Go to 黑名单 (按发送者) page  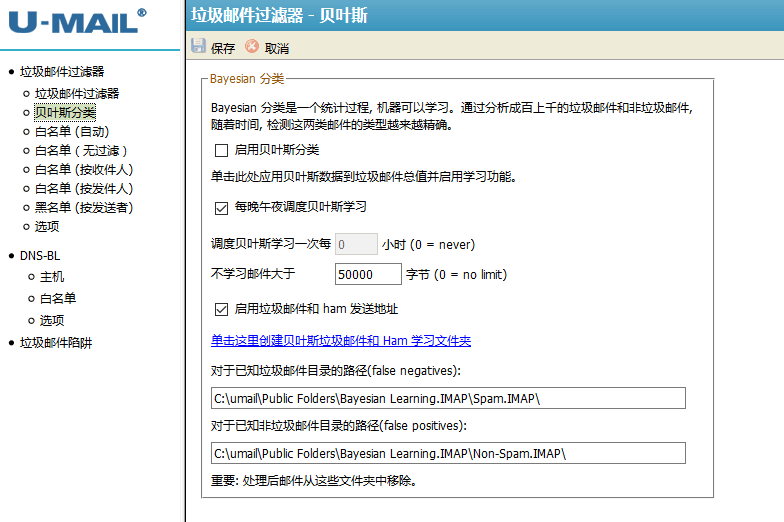pos(84,207)
